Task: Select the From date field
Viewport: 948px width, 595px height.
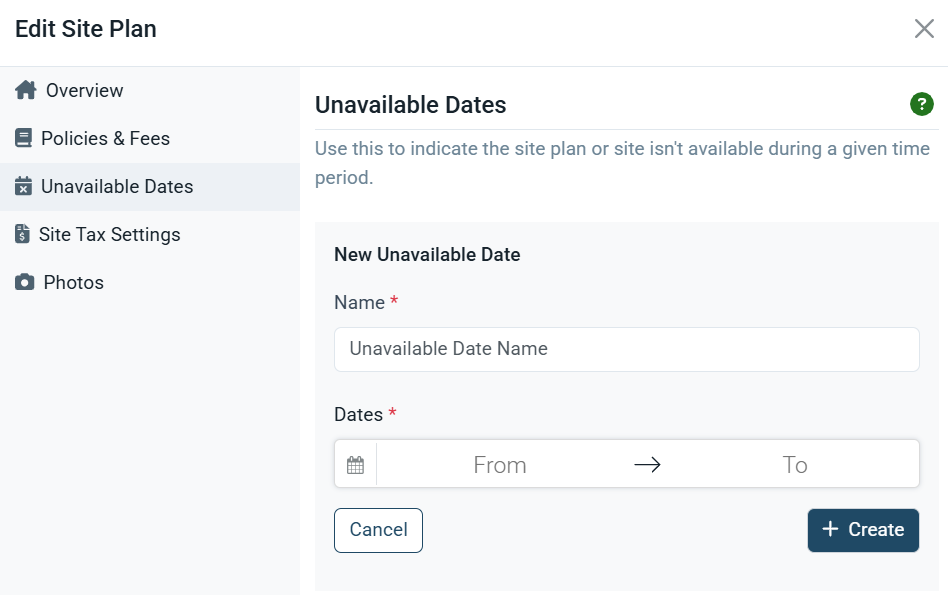Action: 500,465
